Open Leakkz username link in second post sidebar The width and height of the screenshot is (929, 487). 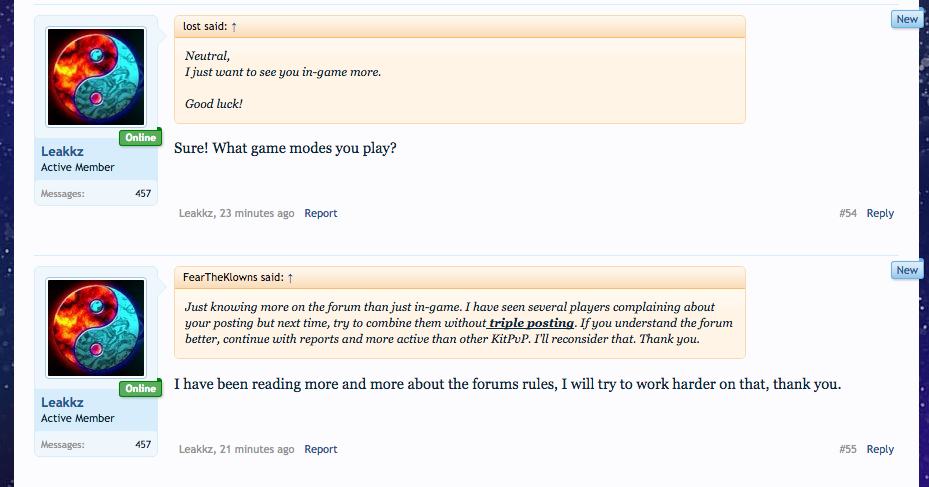click(x=62, y=403)
